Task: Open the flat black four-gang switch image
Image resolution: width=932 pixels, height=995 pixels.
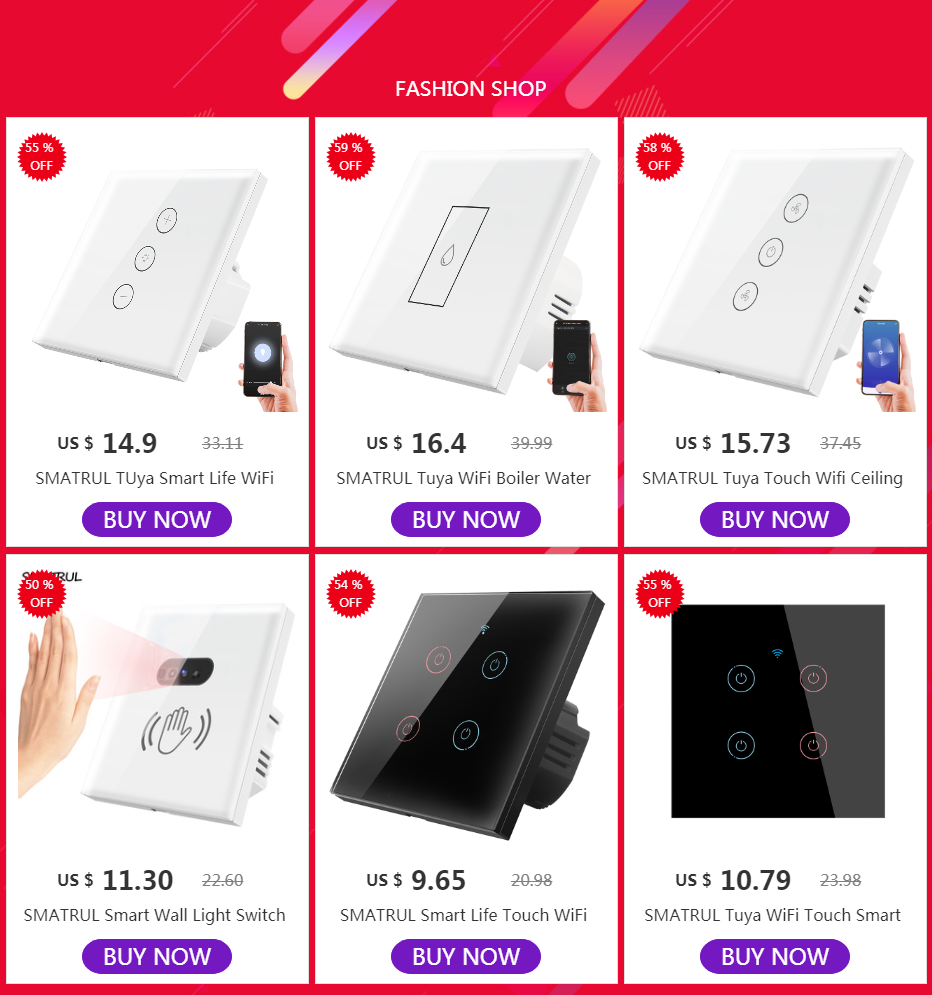Action: tap(778, 711)
